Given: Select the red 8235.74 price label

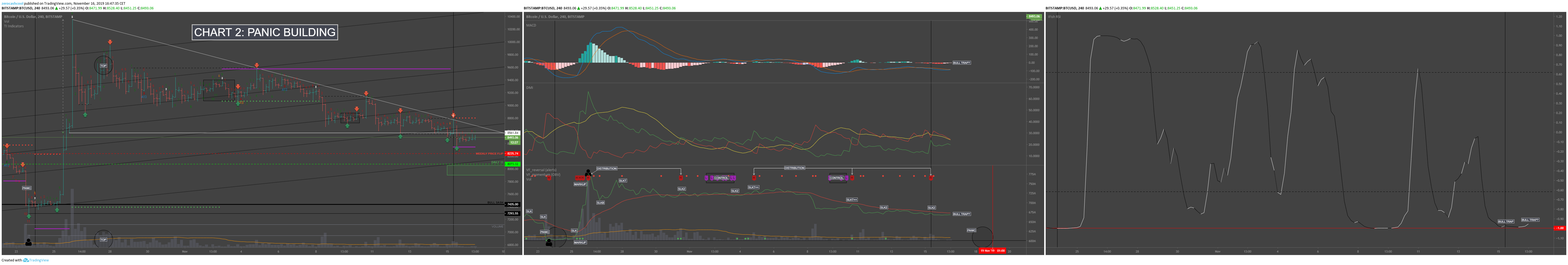Looking at the screenshot, I should coord(512,154).
